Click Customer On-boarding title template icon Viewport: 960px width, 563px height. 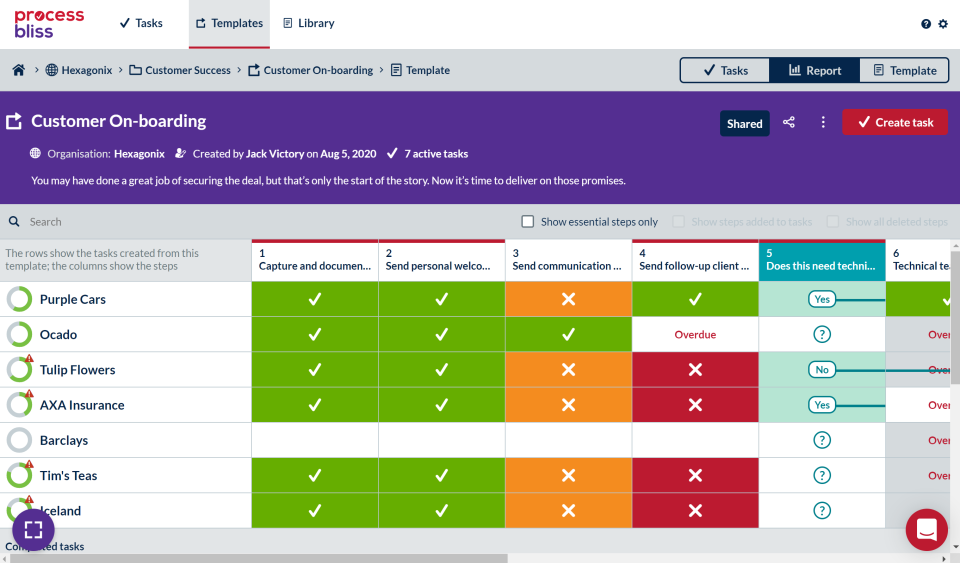(x=14, y=121)
